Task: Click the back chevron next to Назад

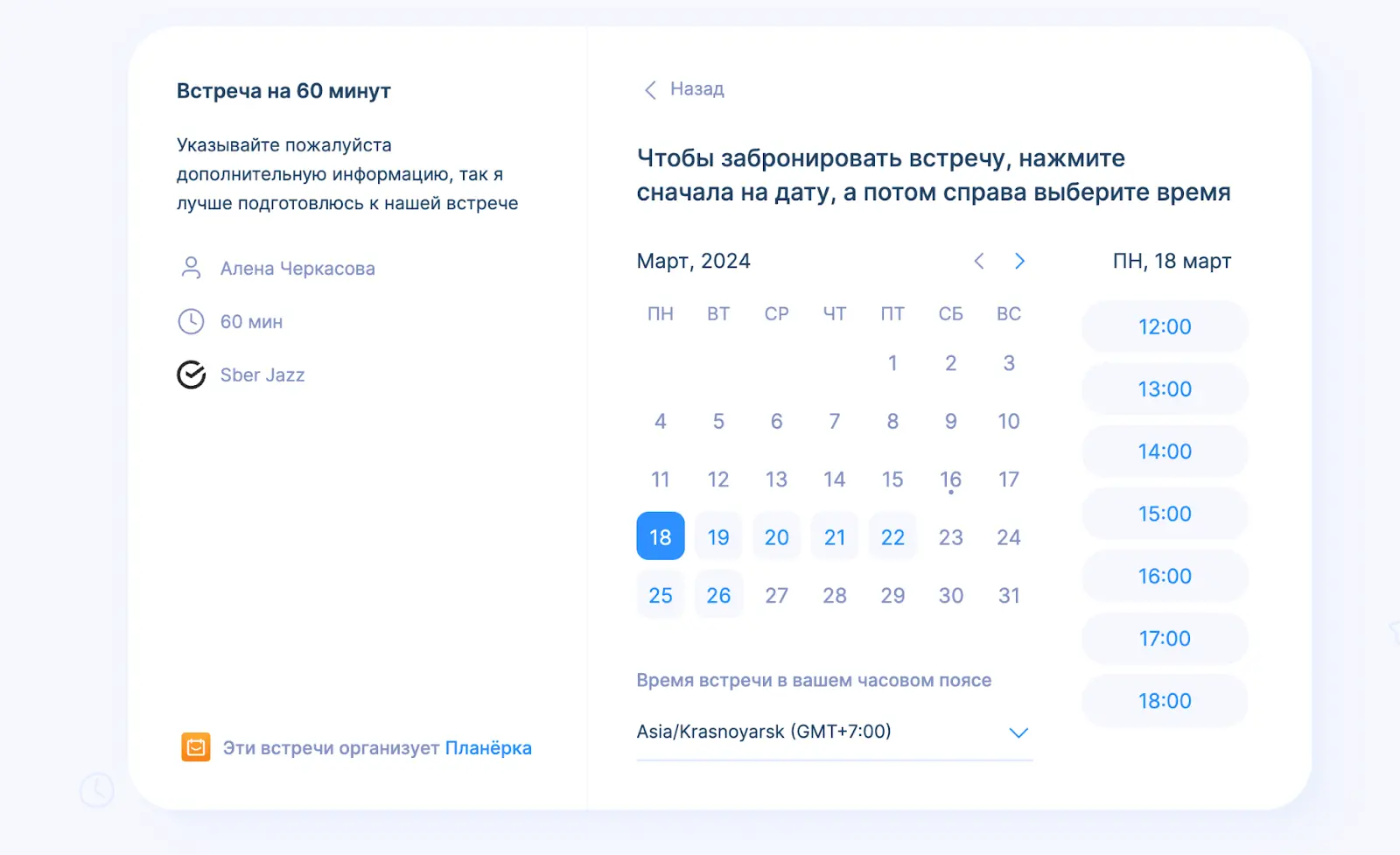Action: tap(650, 90)
